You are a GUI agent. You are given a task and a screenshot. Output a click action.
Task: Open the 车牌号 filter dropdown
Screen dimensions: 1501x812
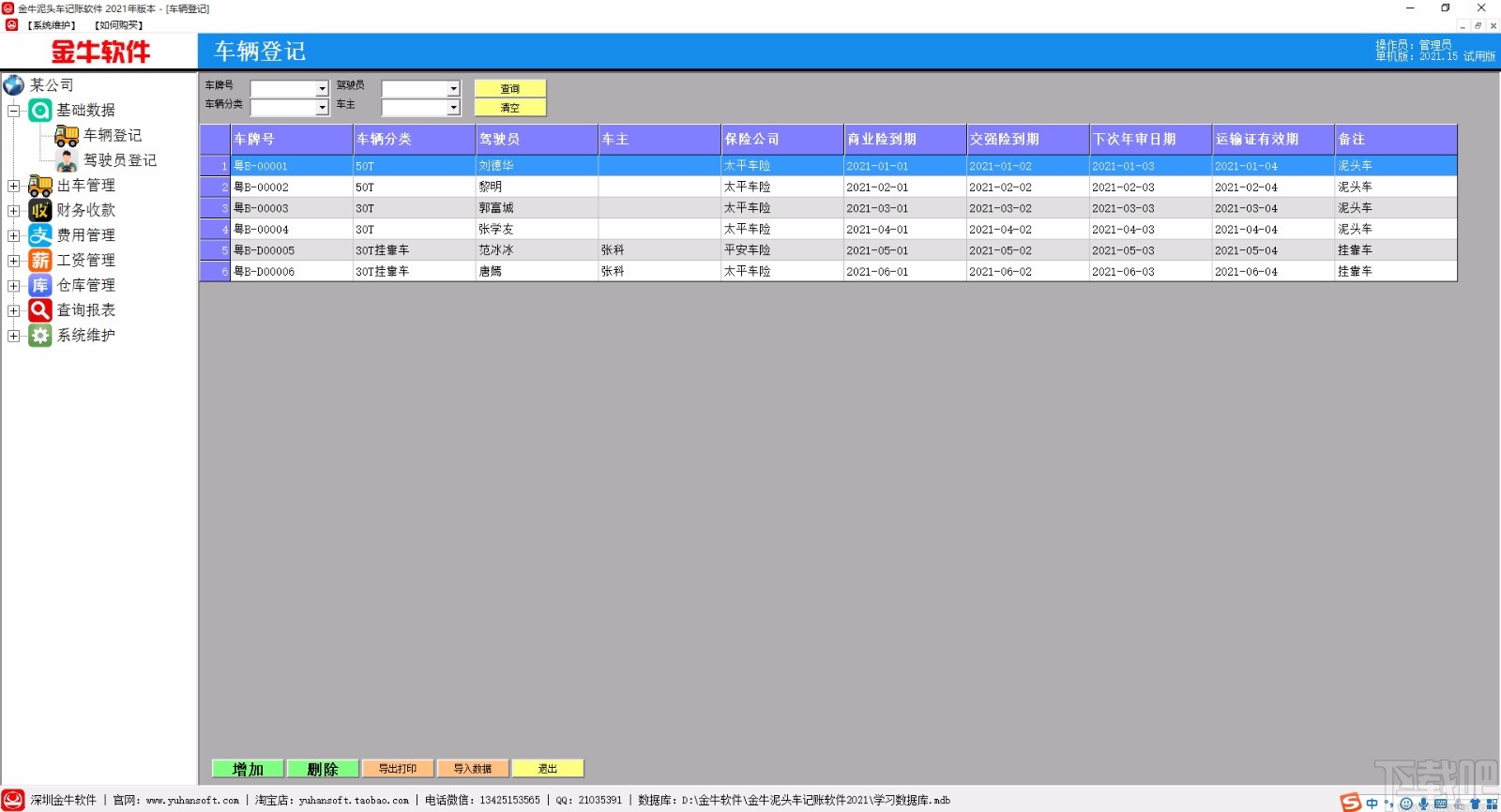(x=322, y=88)
